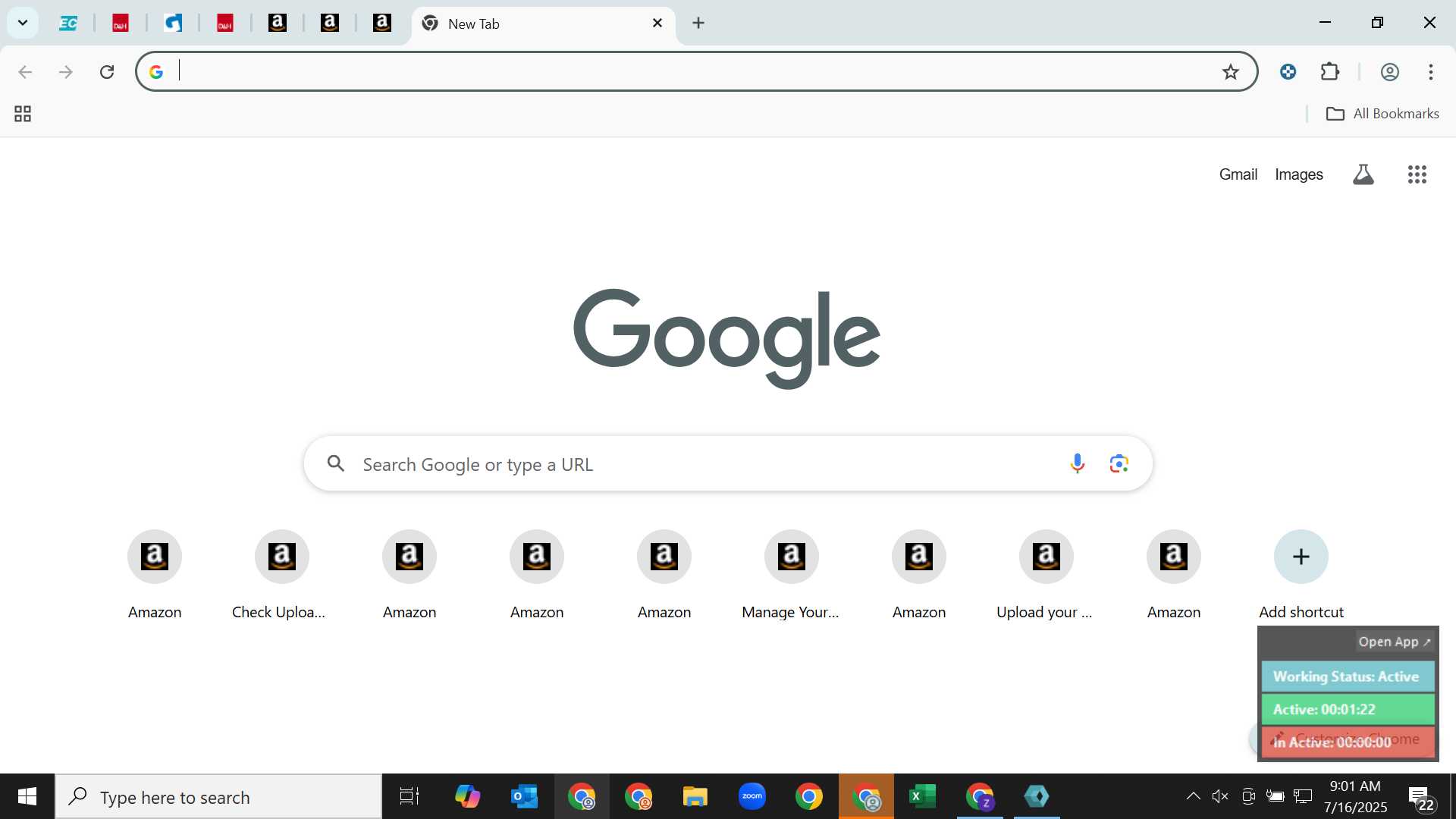Open the Extensions puzzle menu
Image resolution: width=1456 pixels, height=819 pixels.
point(1330,72)
